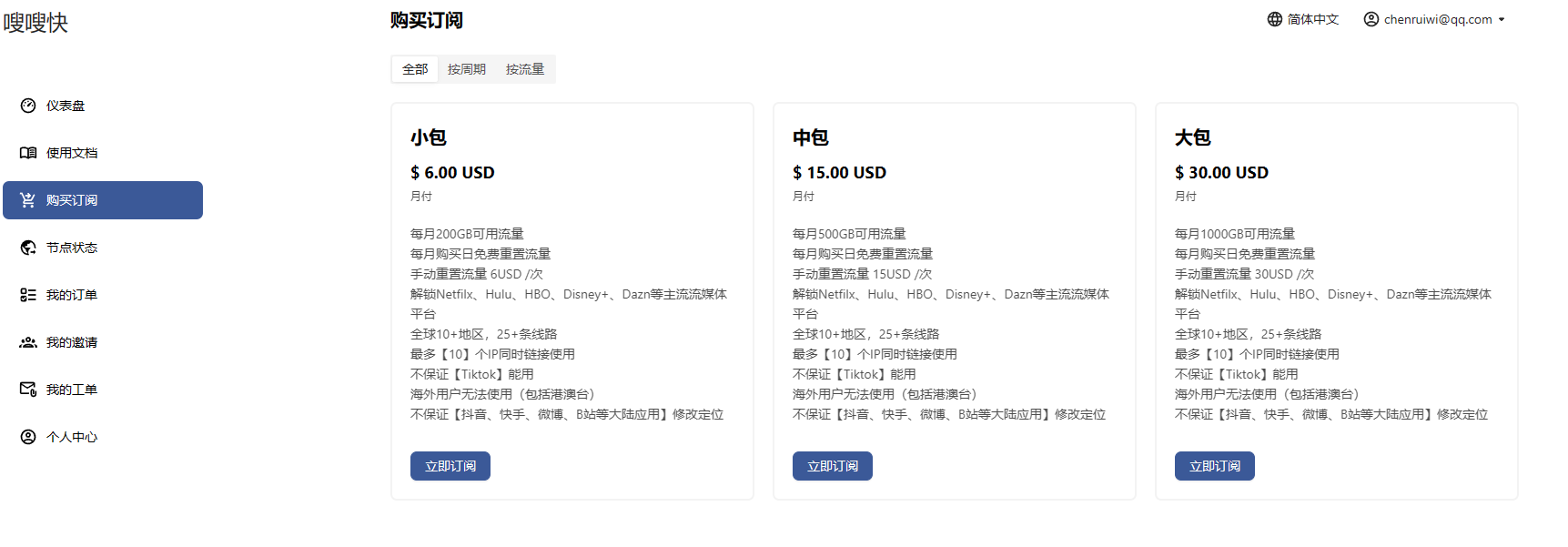The height and width of the screenshot is (547, 1568).
Task: Open the 个人中心 profile icon
Action: click(x=28, y=437)
